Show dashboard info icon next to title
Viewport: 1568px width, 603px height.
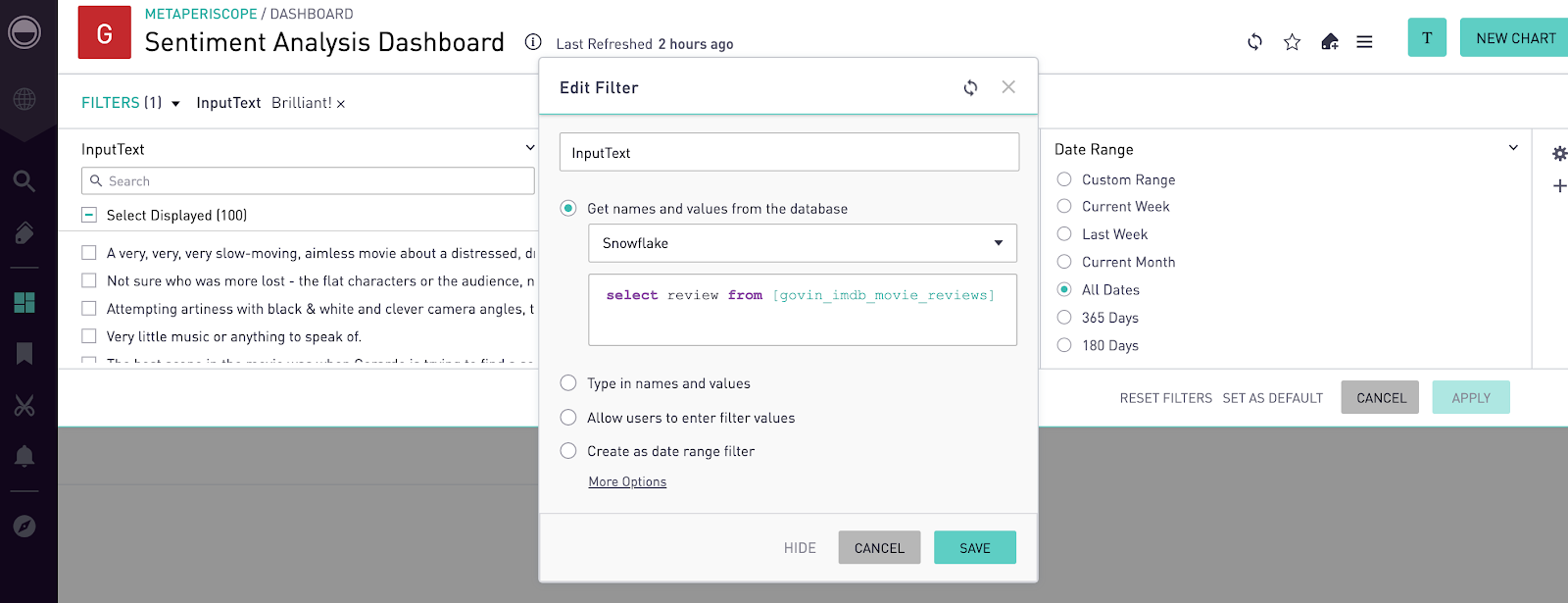click(533, 41)
